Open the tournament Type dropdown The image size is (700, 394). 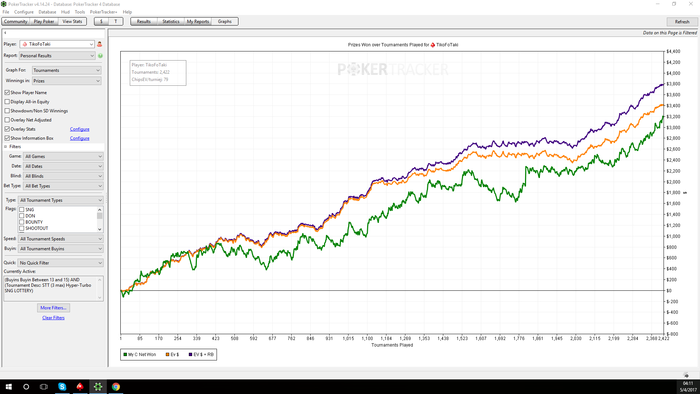61,200
